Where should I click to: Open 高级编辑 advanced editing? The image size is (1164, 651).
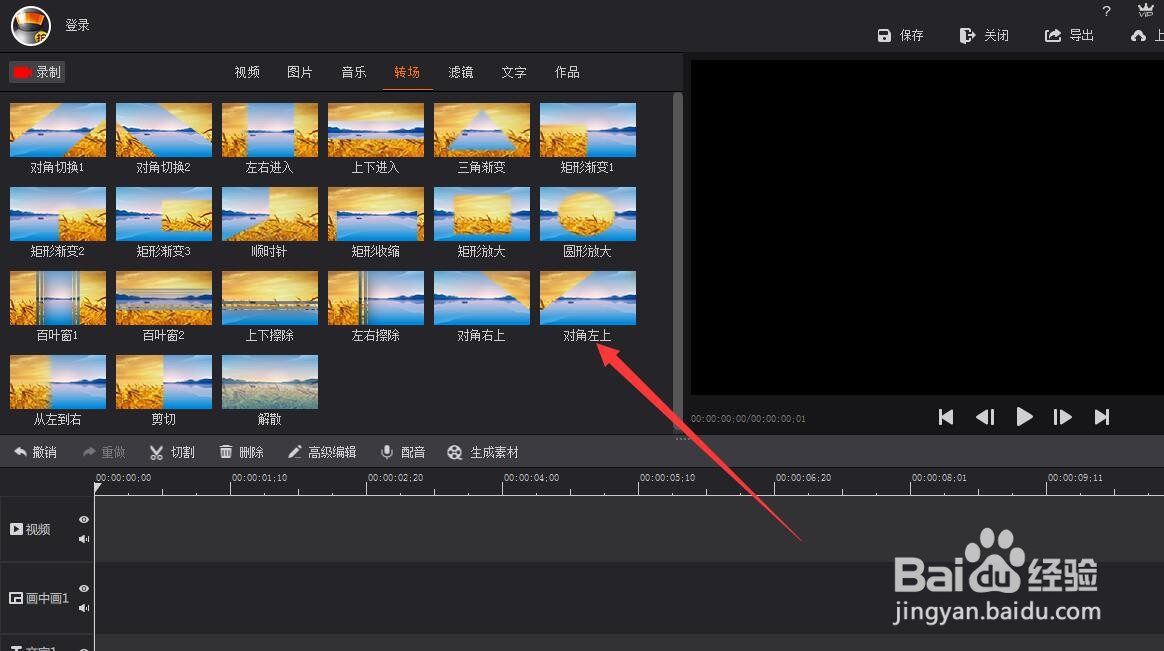point(322,452)
